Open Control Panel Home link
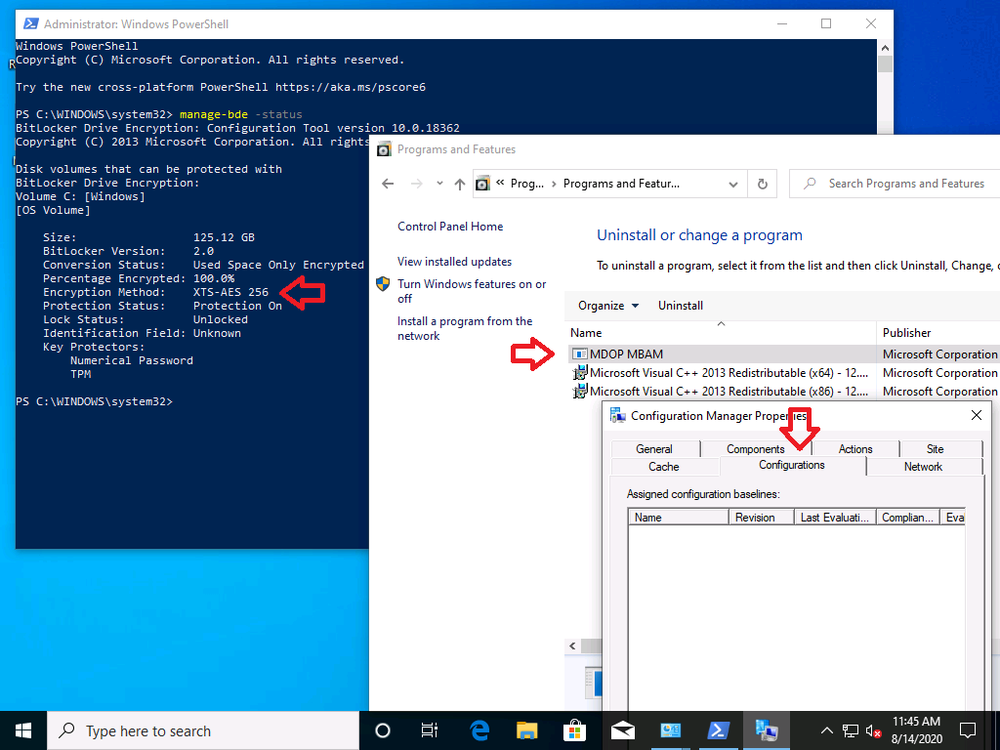Viewport: 1000px width, 750px height. tap(450, 226)
